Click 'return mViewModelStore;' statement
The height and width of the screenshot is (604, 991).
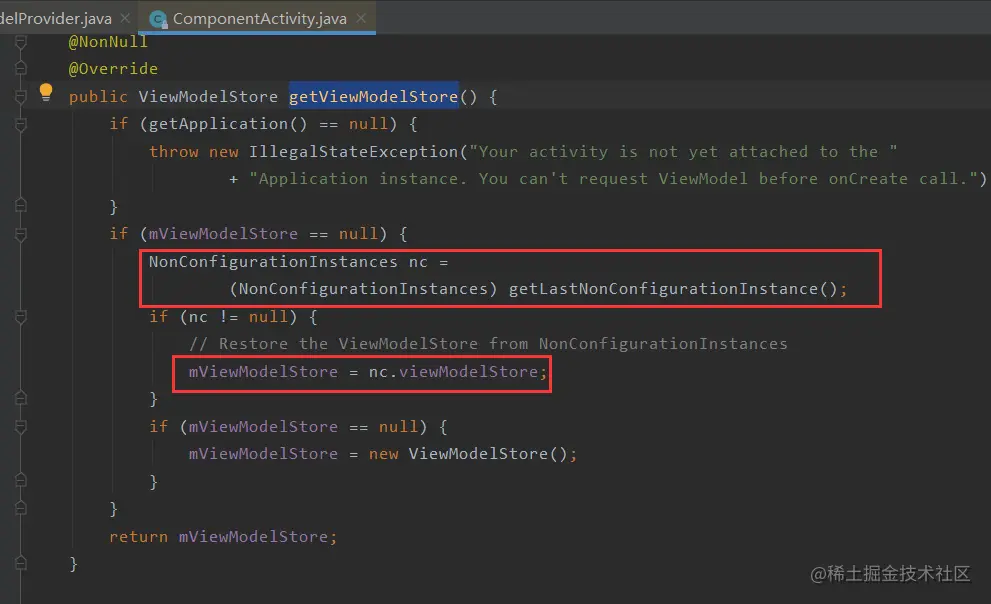pyautogui.click(x=223, y=536)
